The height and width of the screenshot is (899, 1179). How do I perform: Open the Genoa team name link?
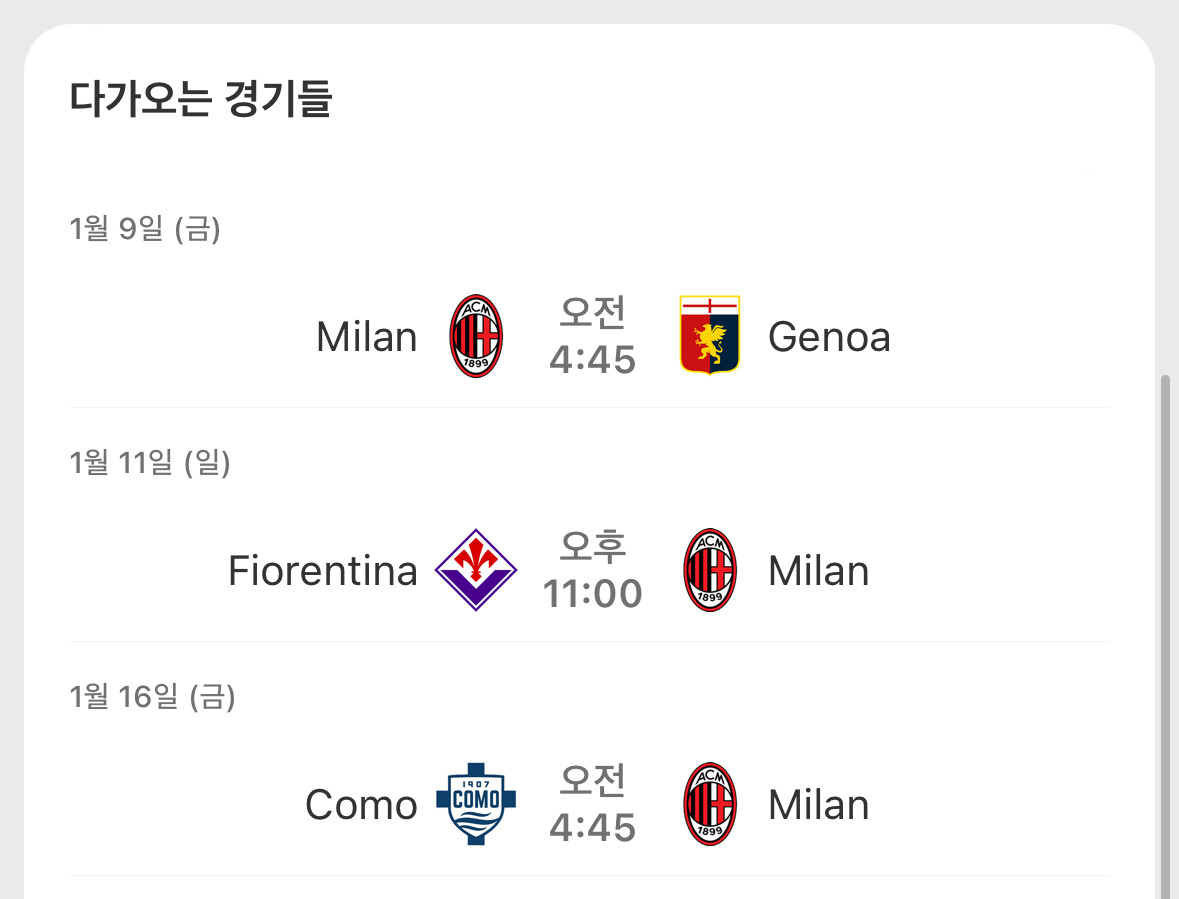click(x=829, y=337)
